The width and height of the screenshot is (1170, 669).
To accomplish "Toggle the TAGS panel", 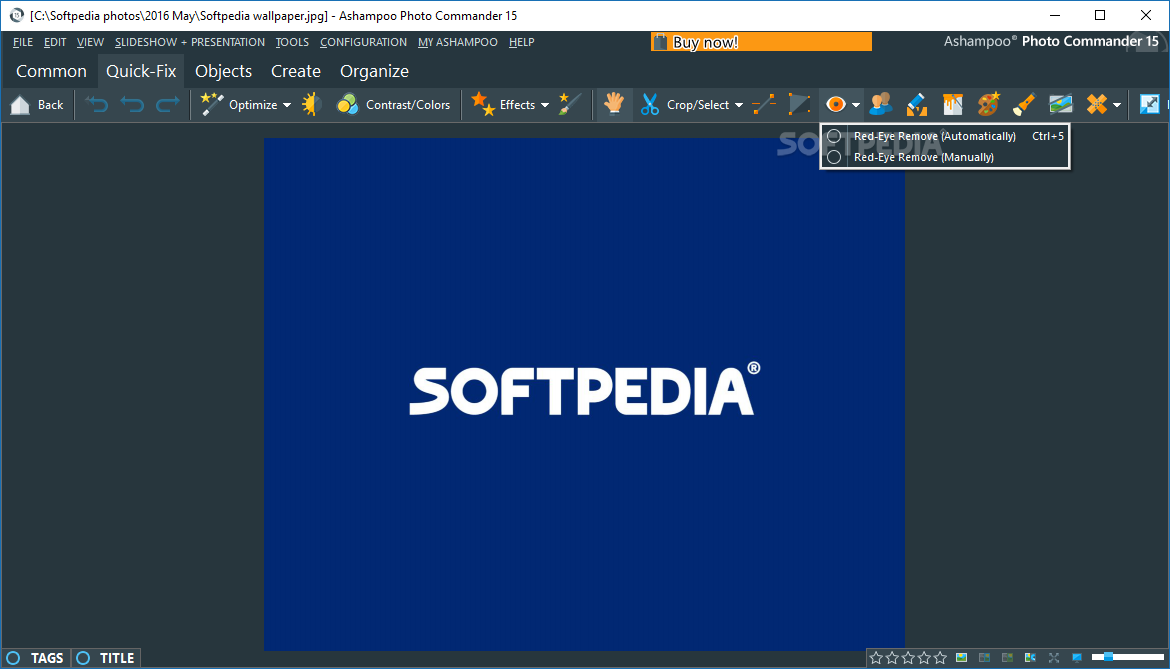I will 35,658.
